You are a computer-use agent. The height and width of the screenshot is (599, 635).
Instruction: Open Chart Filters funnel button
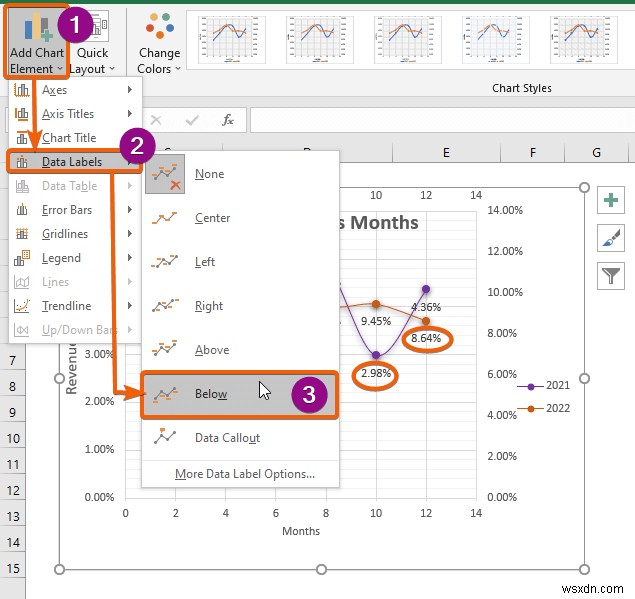611,276
